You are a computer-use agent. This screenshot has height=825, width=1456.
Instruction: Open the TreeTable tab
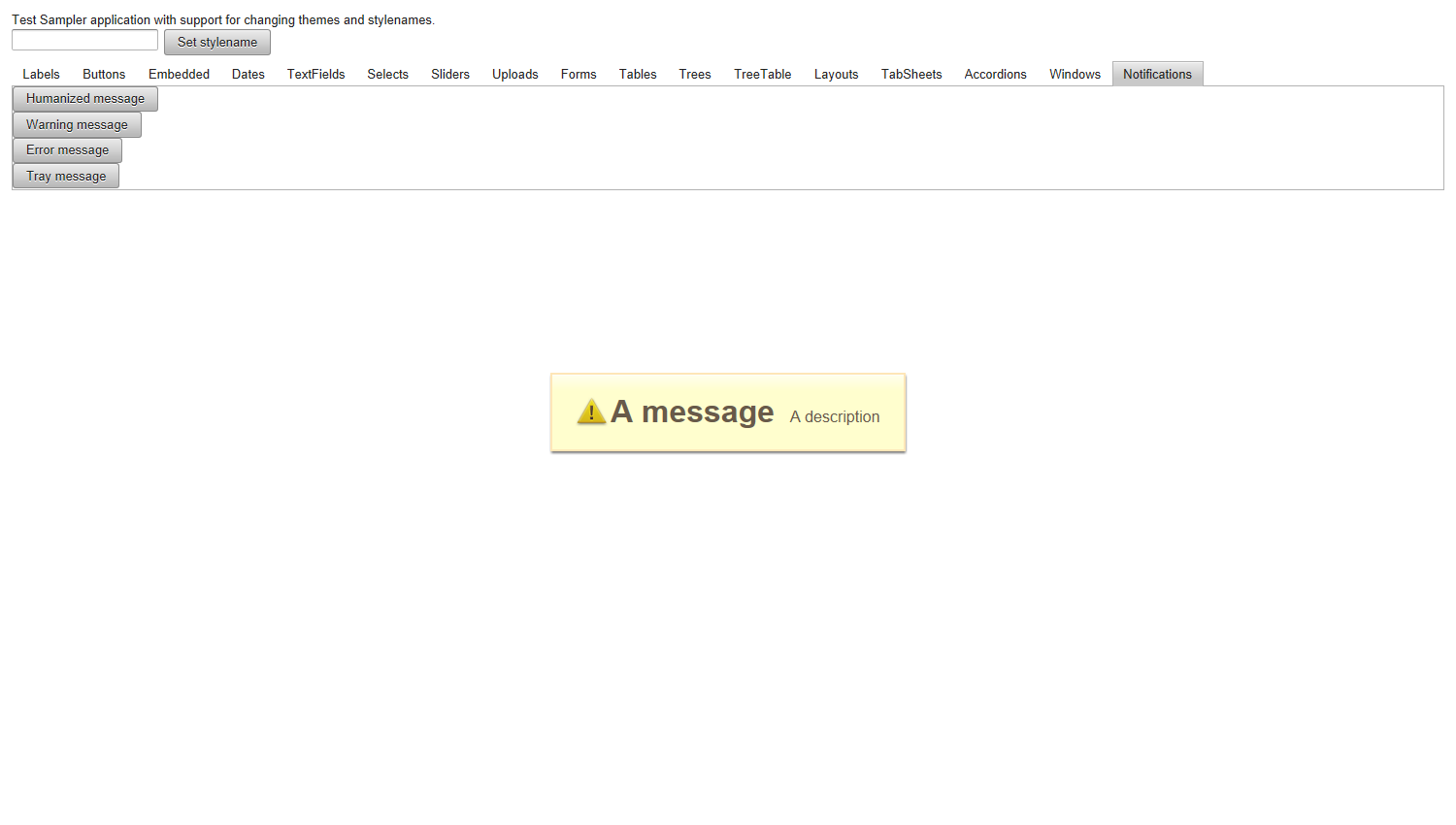pyautogui.click(x=763, y=74)
